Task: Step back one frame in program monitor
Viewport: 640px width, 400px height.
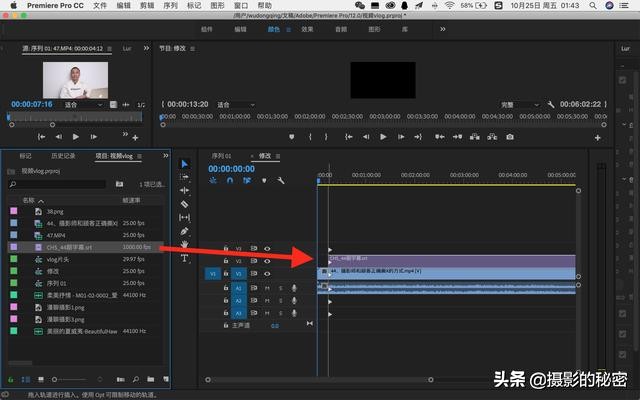Action: point(366,137)
